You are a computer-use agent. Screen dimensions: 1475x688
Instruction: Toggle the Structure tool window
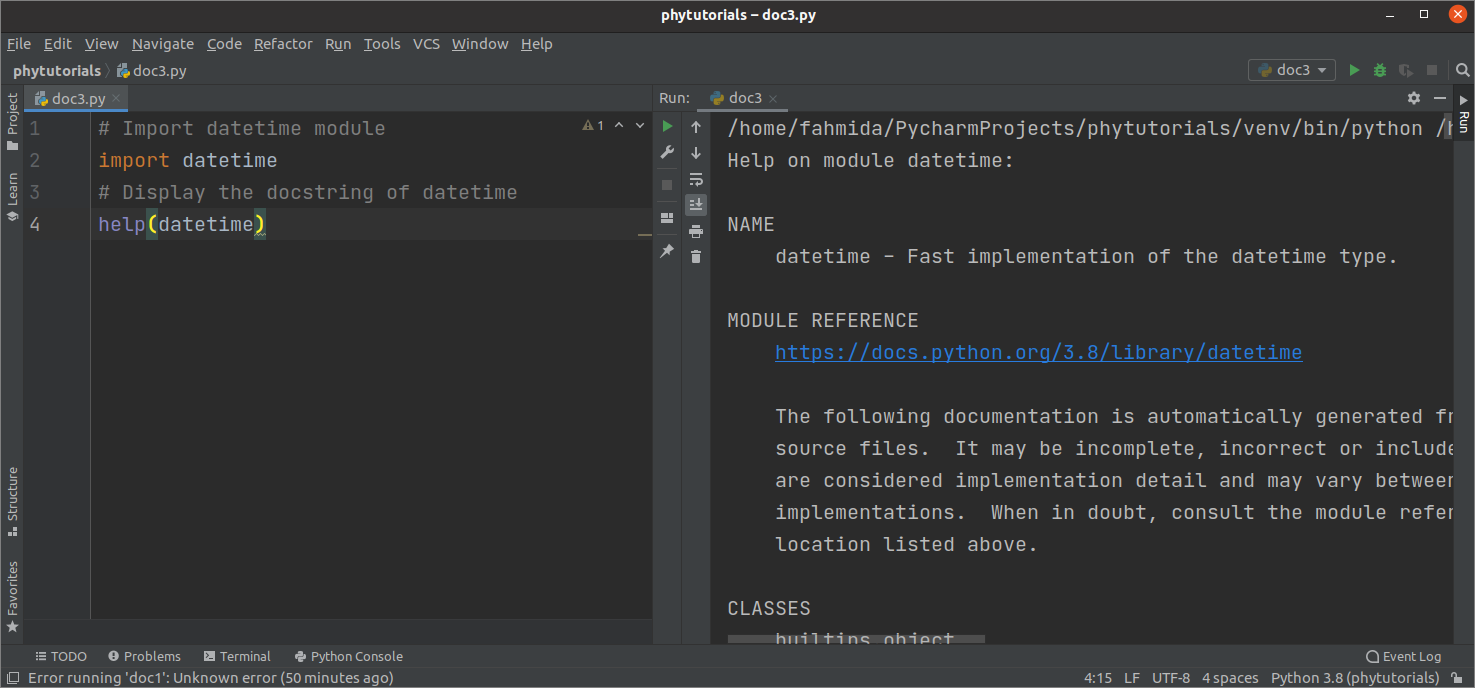(12, 500)
